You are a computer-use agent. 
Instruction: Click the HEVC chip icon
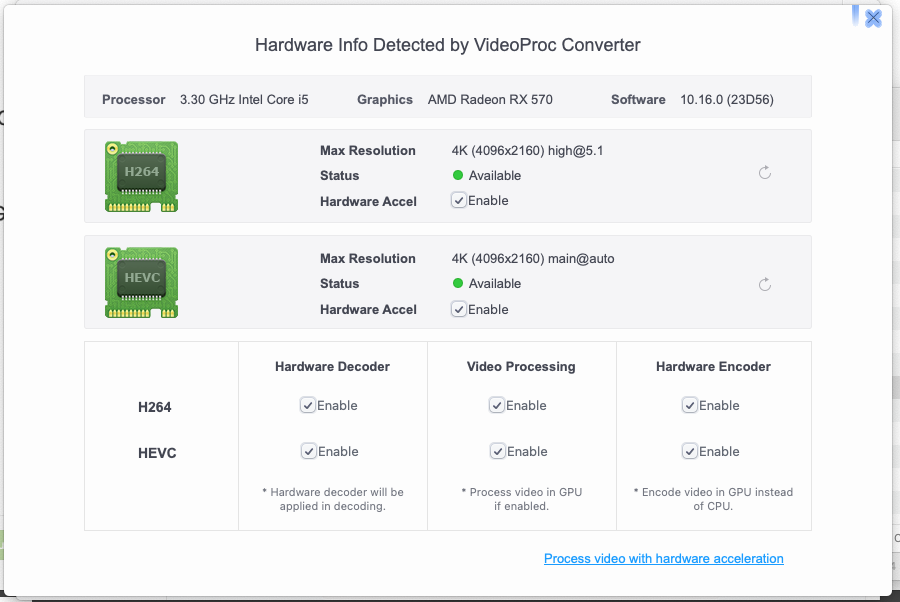click(141, 283)
